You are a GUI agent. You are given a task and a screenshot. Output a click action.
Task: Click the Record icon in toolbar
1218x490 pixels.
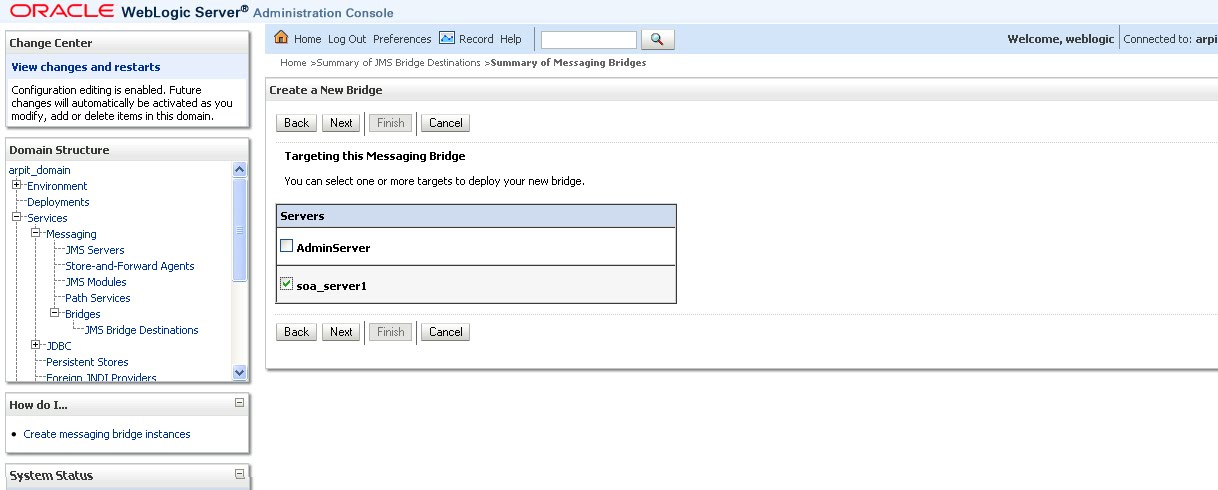(447, 38)
